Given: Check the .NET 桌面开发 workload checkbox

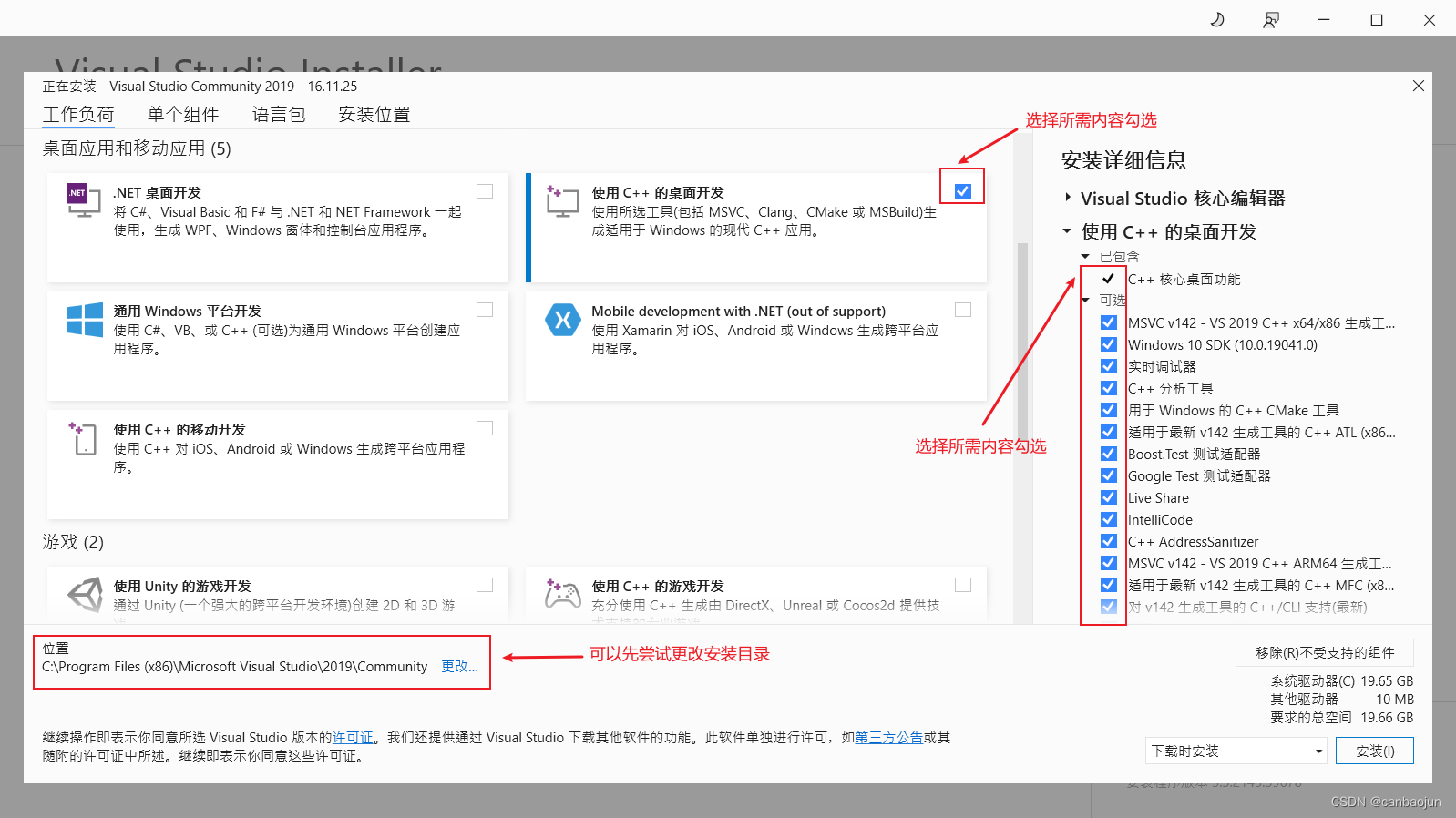Looking at the screenshot, I should pyautogui.click(x=485, y=191).
